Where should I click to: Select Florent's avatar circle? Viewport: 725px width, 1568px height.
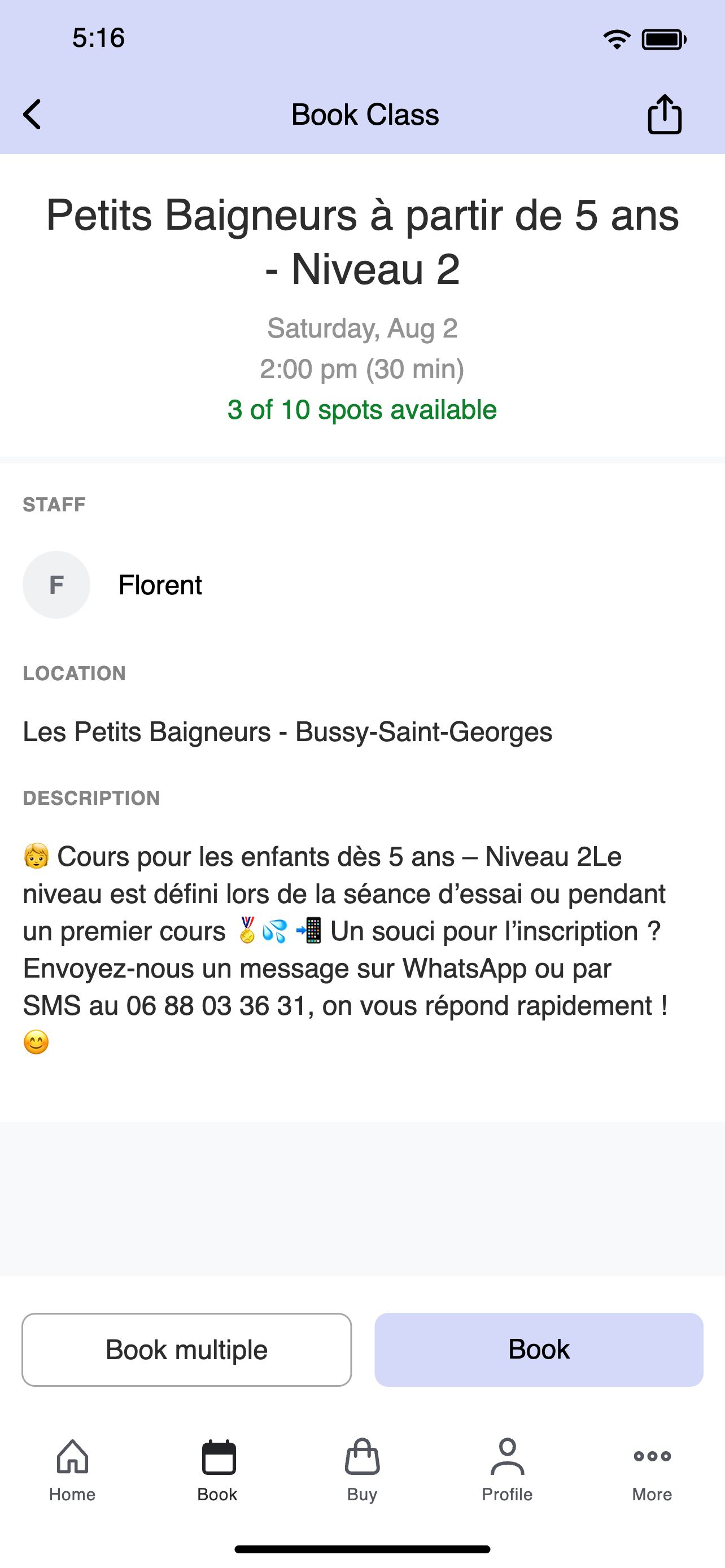coord(56,584)
